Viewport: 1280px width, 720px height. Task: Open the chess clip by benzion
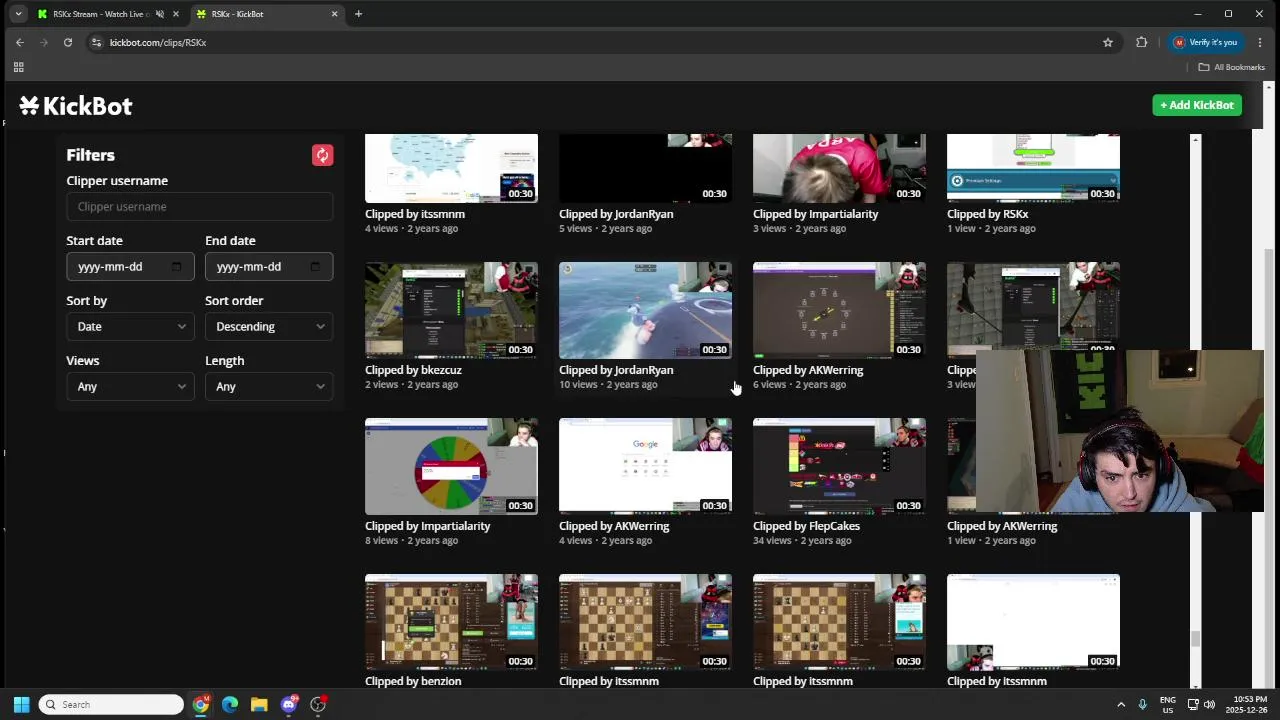click(451, 622)
